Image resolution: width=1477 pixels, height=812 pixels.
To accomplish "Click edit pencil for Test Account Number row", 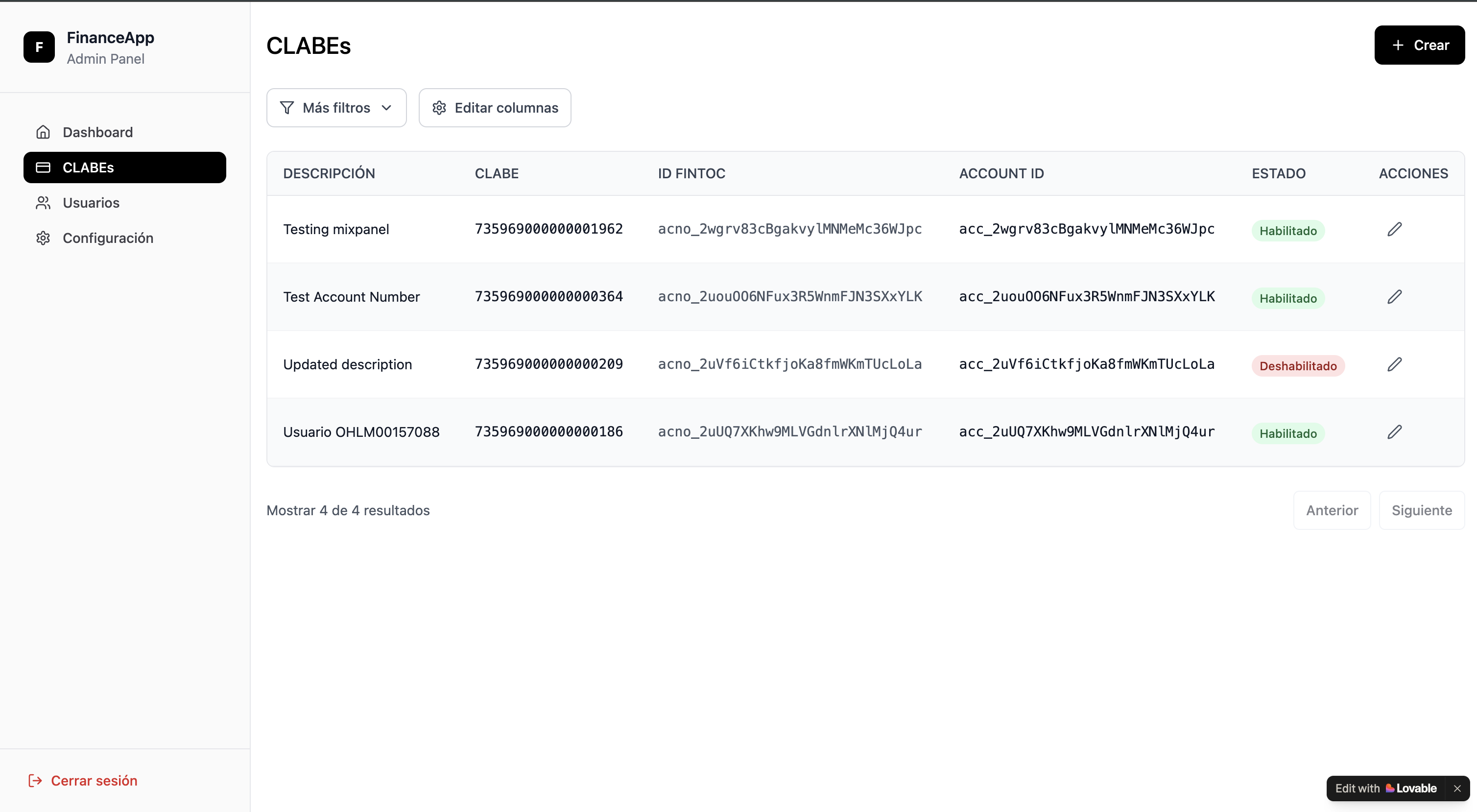I will click(x=1394, y=297).
